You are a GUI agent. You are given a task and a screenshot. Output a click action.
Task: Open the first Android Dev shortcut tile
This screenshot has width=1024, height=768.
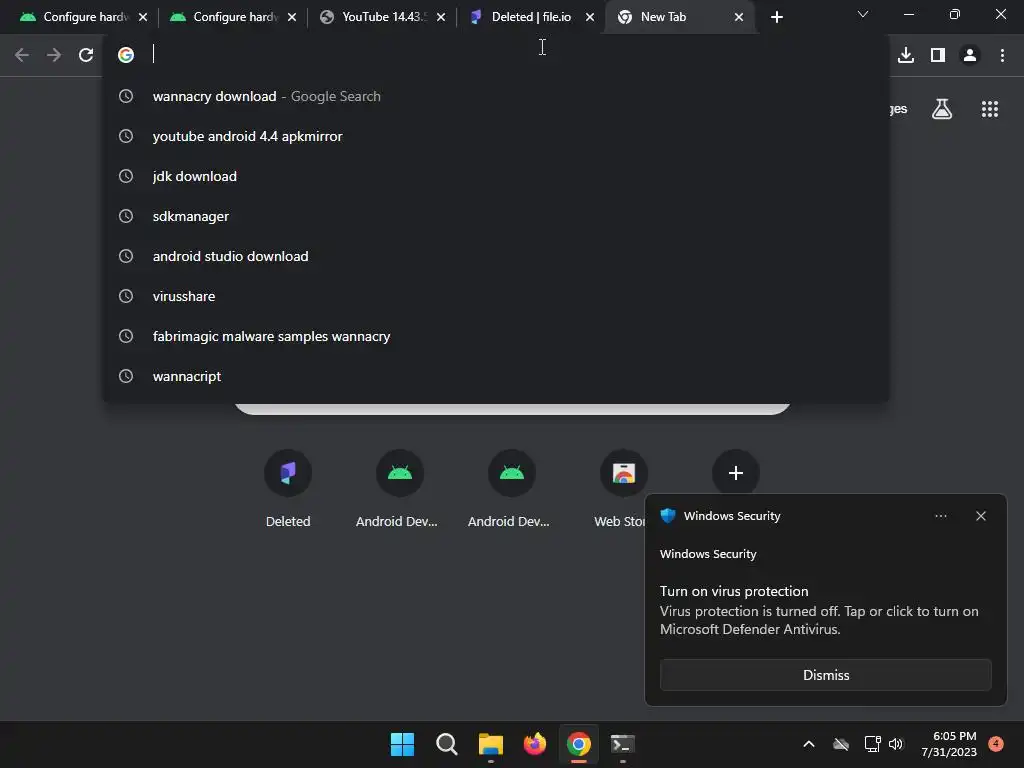pos(400,488)
